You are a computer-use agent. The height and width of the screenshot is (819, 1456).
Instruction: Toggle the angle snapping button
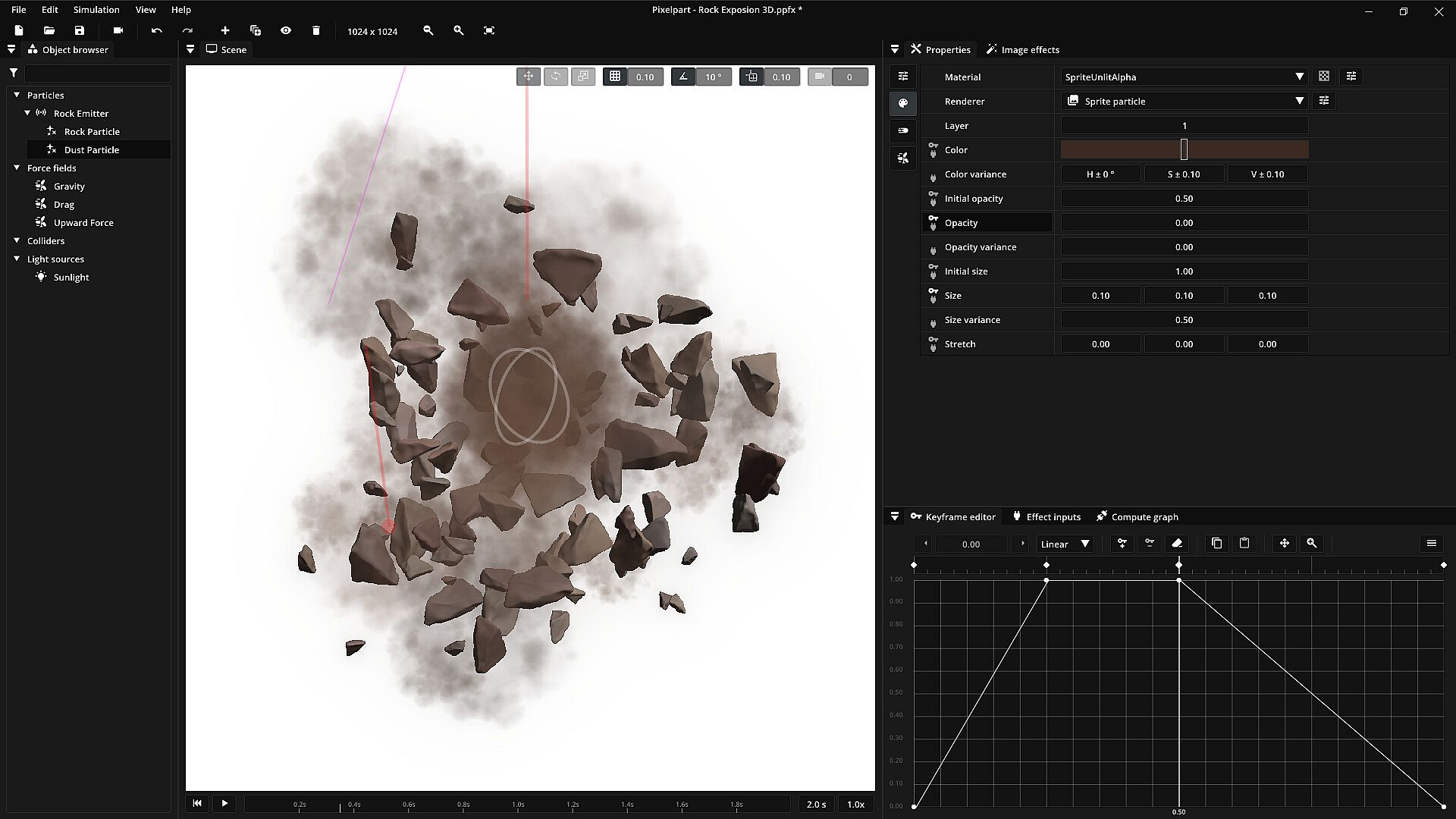click(683, 77)
